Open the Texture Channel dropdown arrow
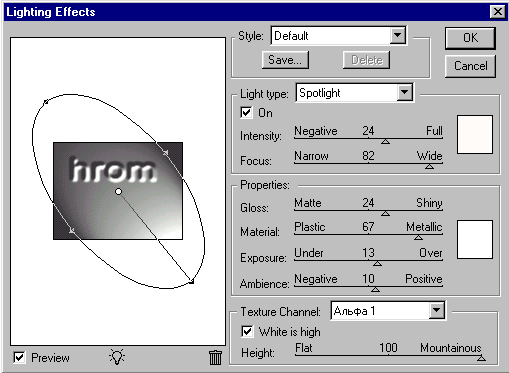The image size is (509, 373). point(436,311)
